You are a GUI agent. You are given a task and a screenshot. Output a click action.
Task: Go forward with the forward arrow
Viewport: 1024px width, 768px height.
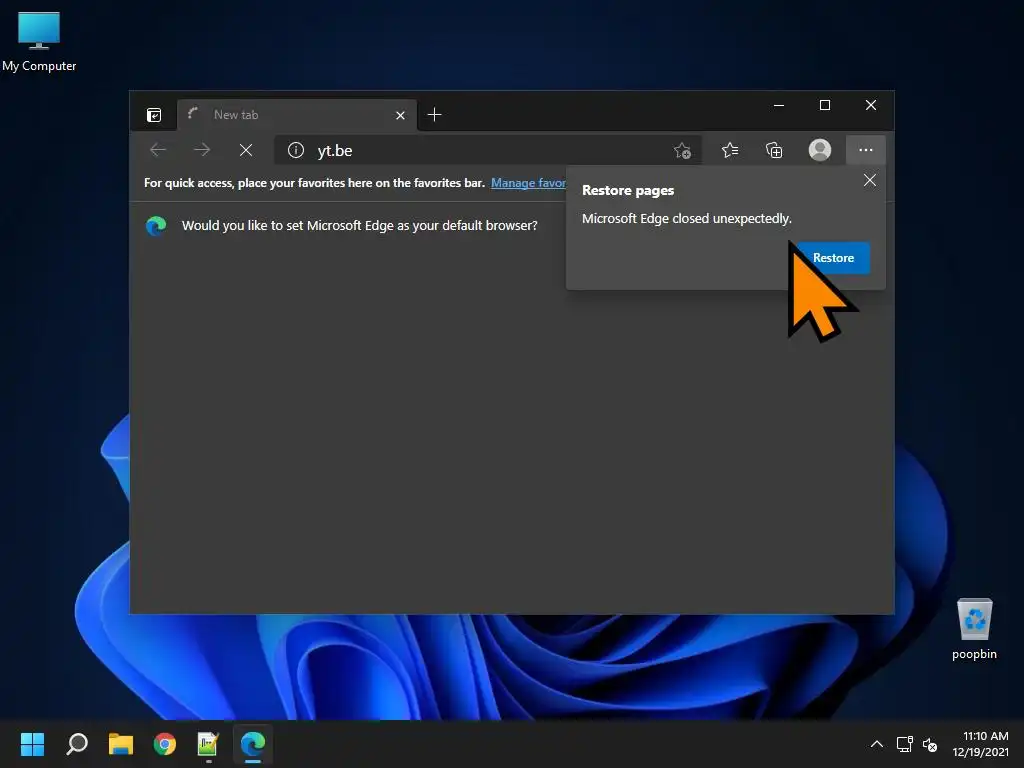pos(202,150)
